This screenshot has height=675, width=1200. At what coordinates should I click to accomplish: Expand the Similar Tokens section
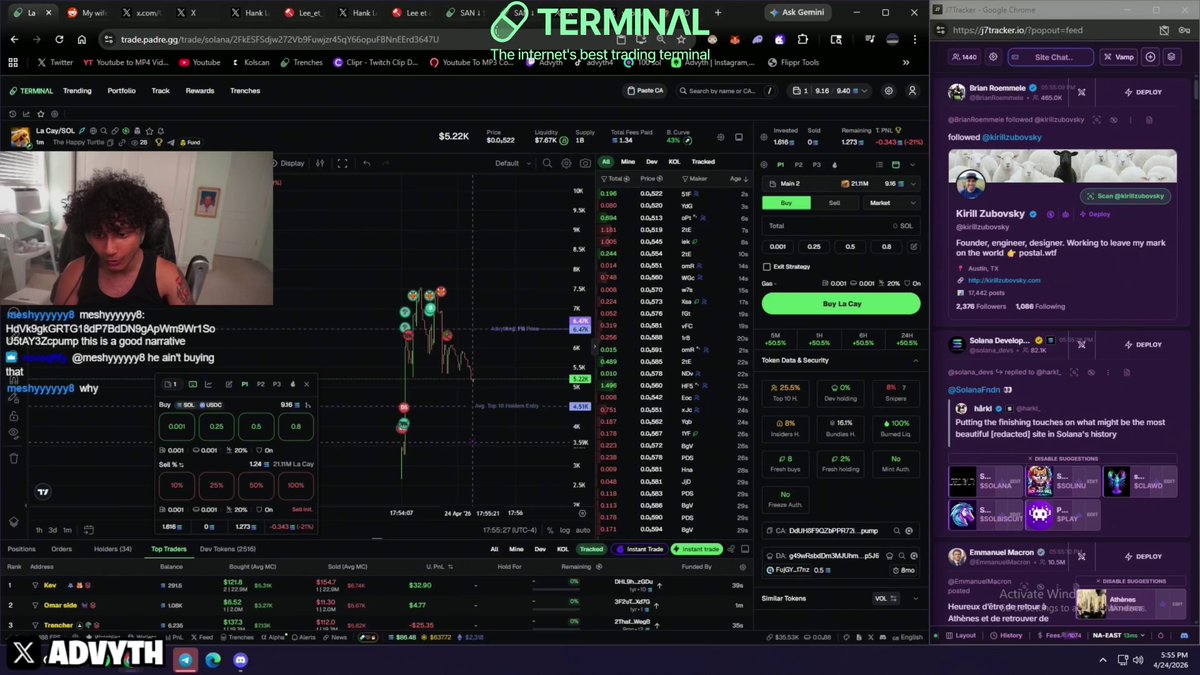pyautogui.click(x=915, y=598)
